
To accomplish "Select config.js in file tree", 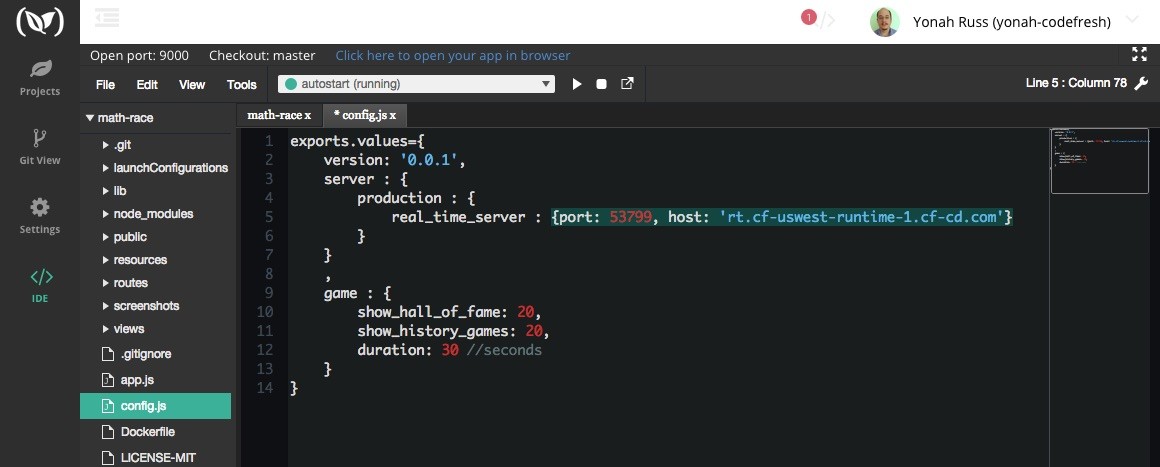I will [x=155, y=406].
